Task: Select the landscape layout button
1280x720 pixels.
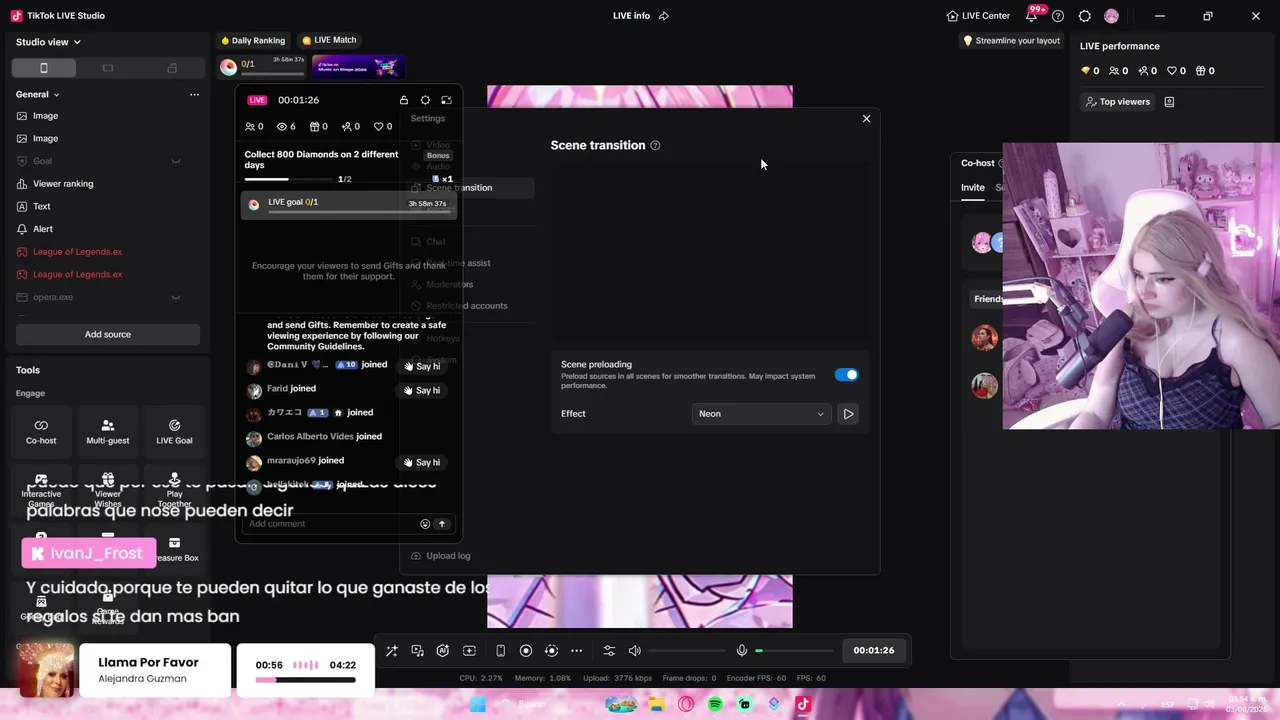Action: pos(108,68)
